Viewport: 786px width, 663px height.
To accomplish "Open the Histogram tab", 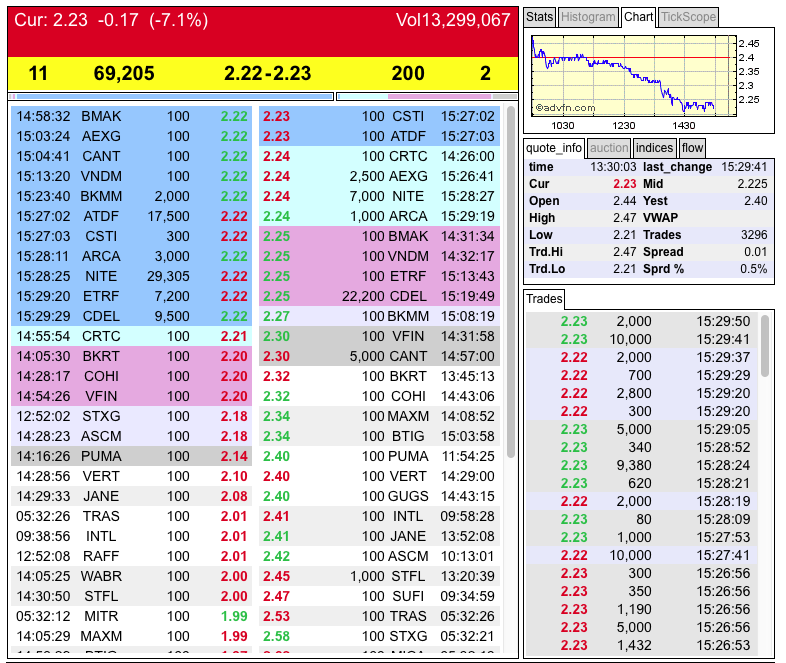I will point(588,17).
